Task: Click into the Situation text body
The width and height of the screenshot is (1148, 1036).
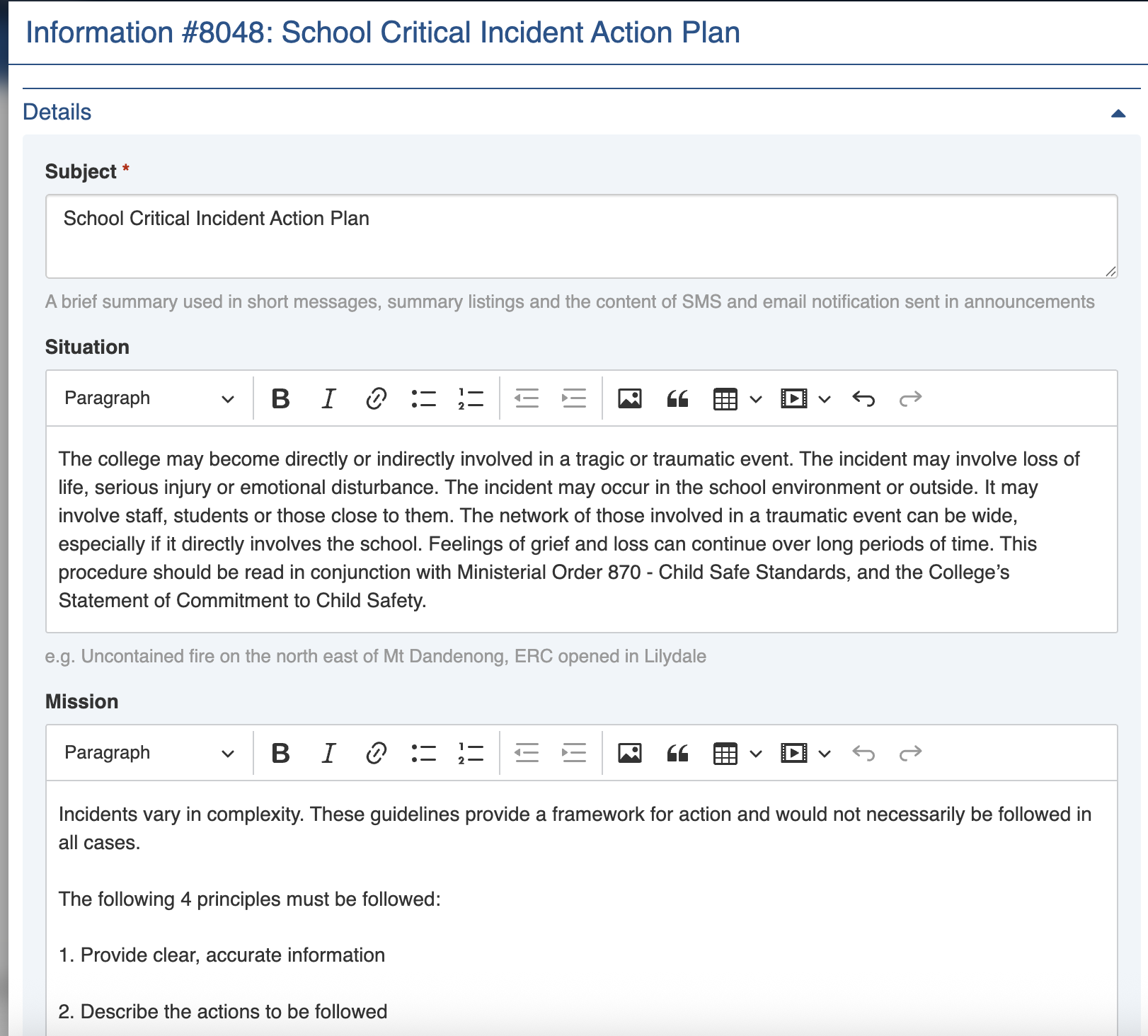Action: [580, 529]
